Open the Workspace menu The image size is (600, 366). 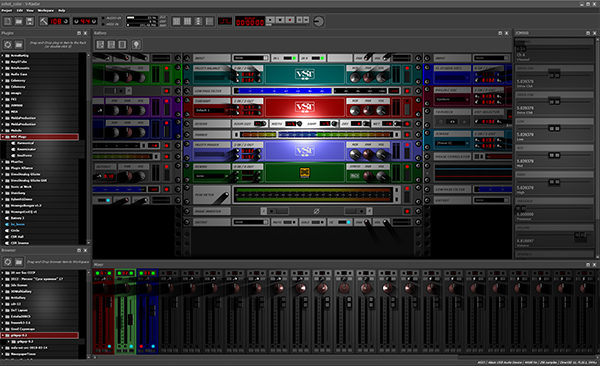coord(46,10)
